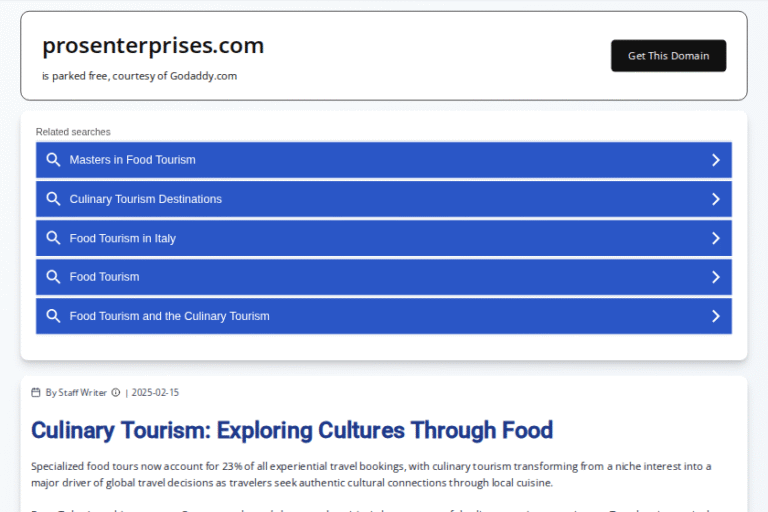This screenshot has height=512, width=768.
Task: Click the Culinary Tourism article headline
Action: pyautogui.click(x=292, y=431)
